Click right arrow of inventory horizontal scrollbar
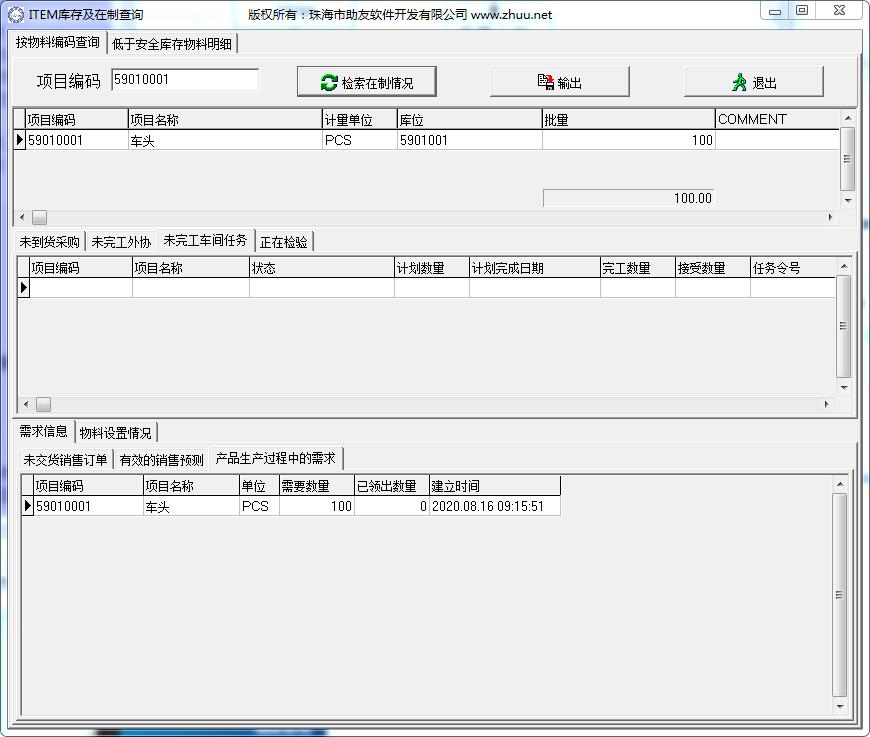 831,218
